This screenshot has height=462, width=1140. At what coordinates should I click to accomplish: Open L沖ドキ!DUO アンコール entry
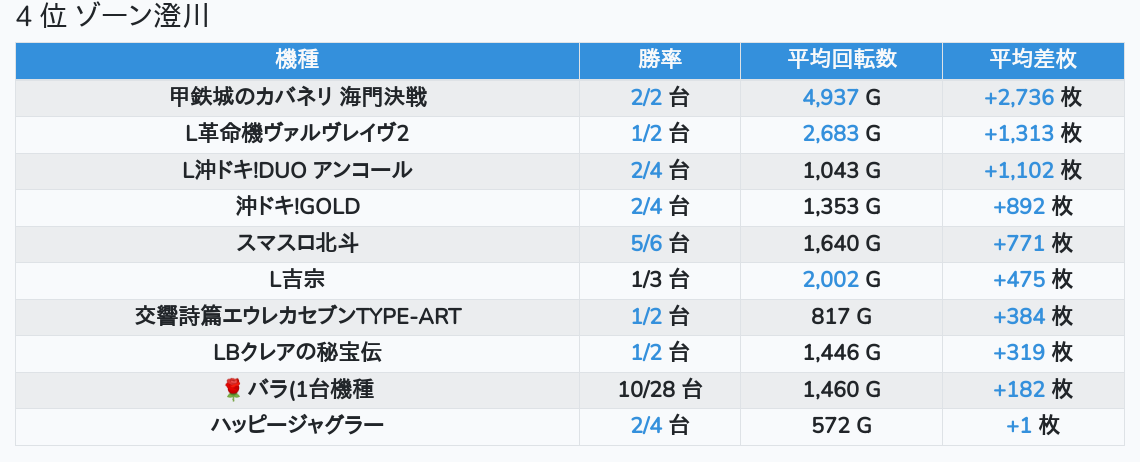298,170
